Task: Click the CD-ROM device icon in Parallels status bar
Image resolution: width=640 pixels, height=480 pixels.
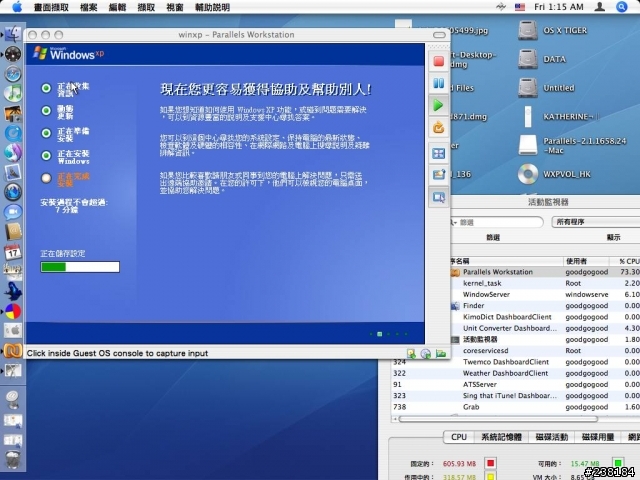Action: click(426, 353)
